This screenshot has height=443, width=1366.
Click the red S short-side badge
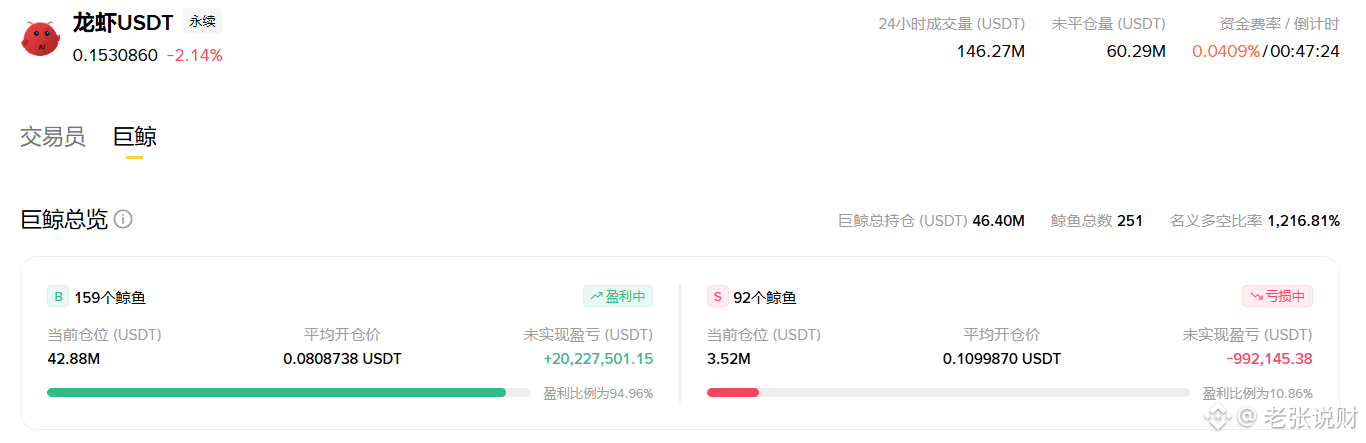click(717, 297)
